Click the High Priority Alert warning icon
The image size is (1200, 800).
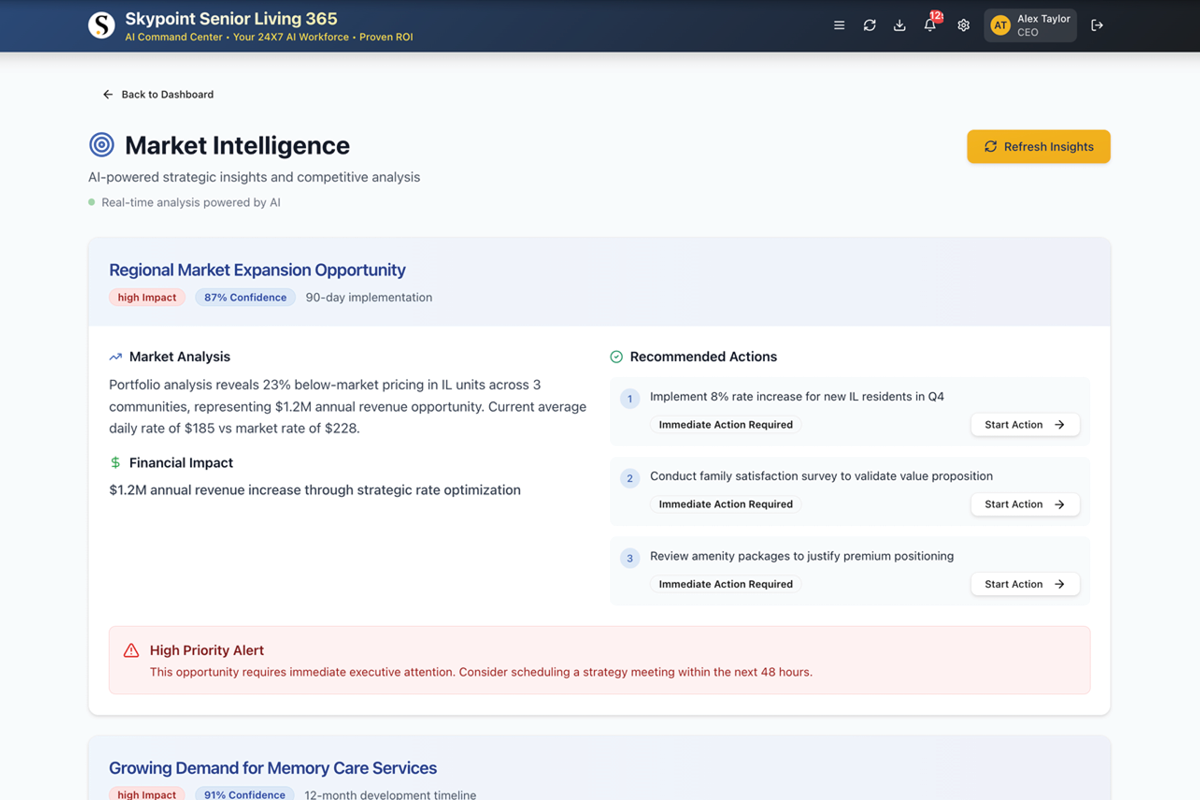pyautogui.click(x=131, y=651)
